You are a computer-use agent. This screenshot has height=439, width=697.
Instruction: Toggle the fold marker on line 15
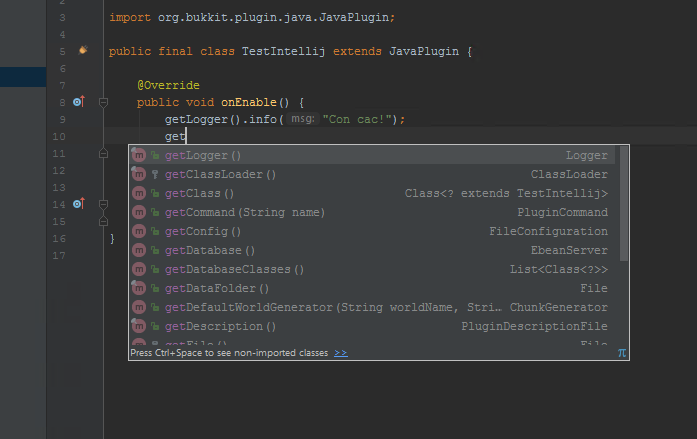coord(103,221)
